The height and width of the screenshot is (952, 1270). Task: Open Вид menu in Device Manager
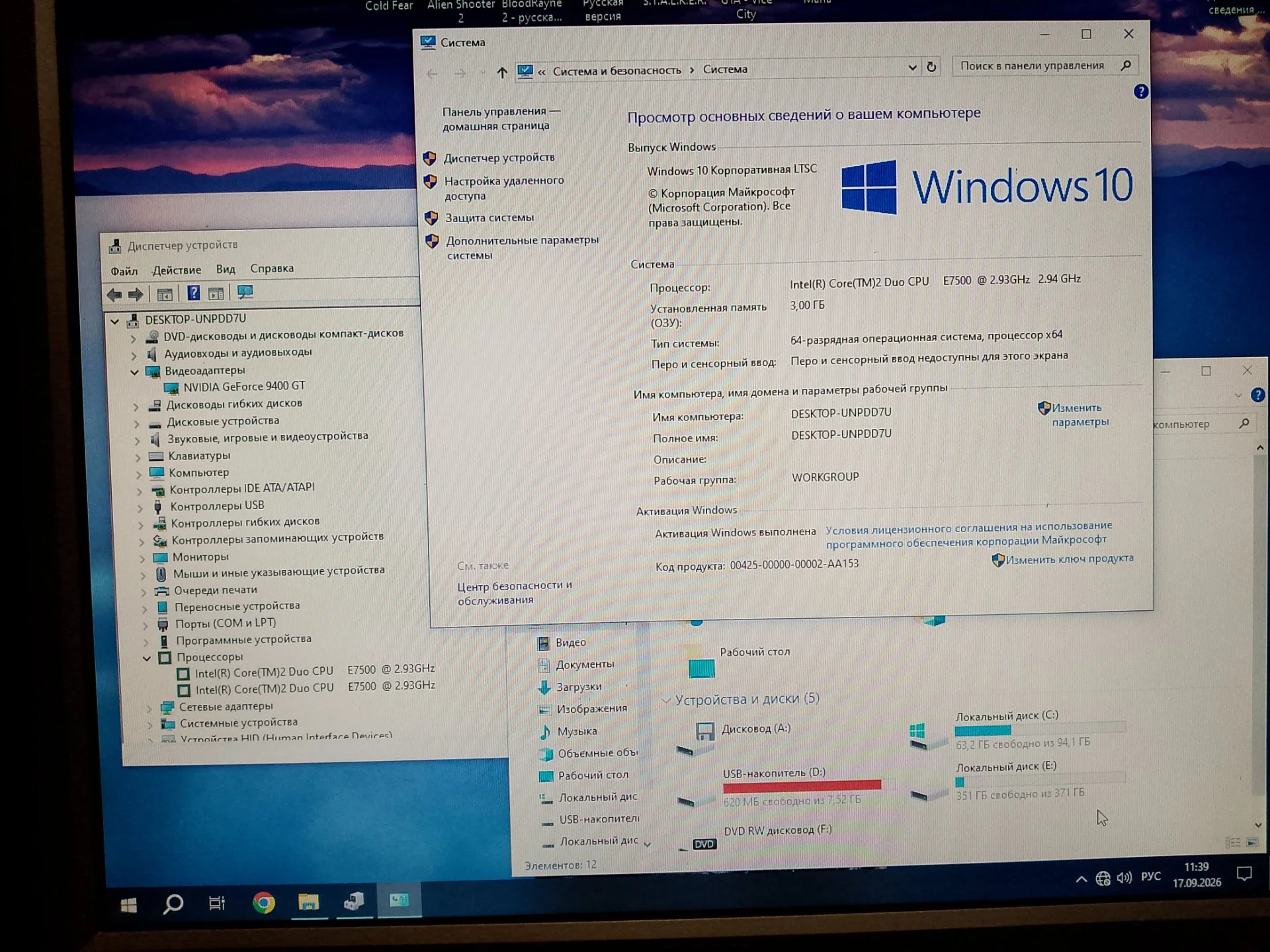(x=226, y=269)
